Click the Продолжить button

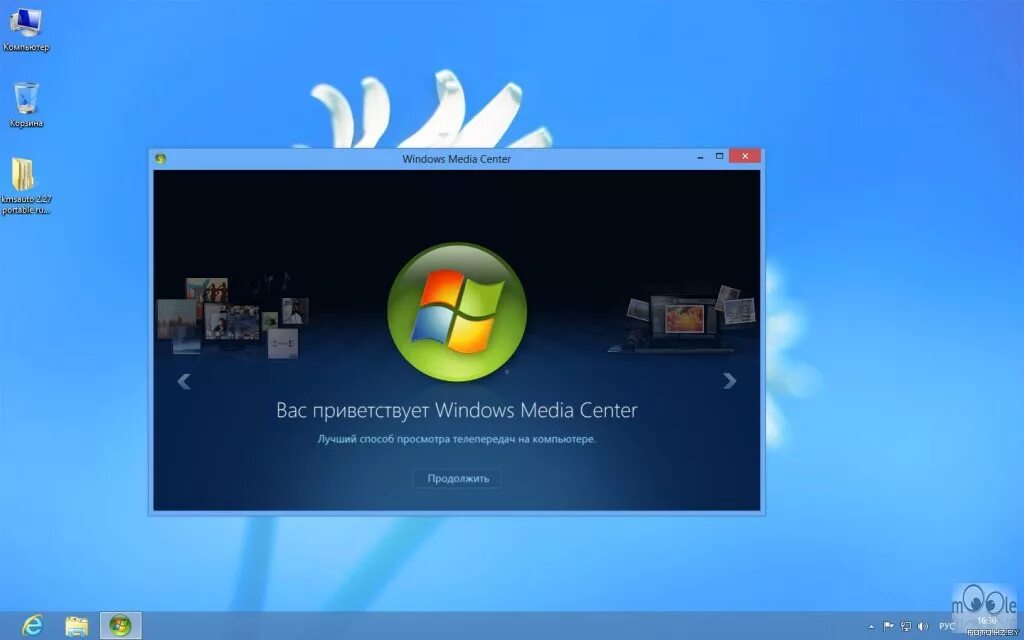[458, 478]
